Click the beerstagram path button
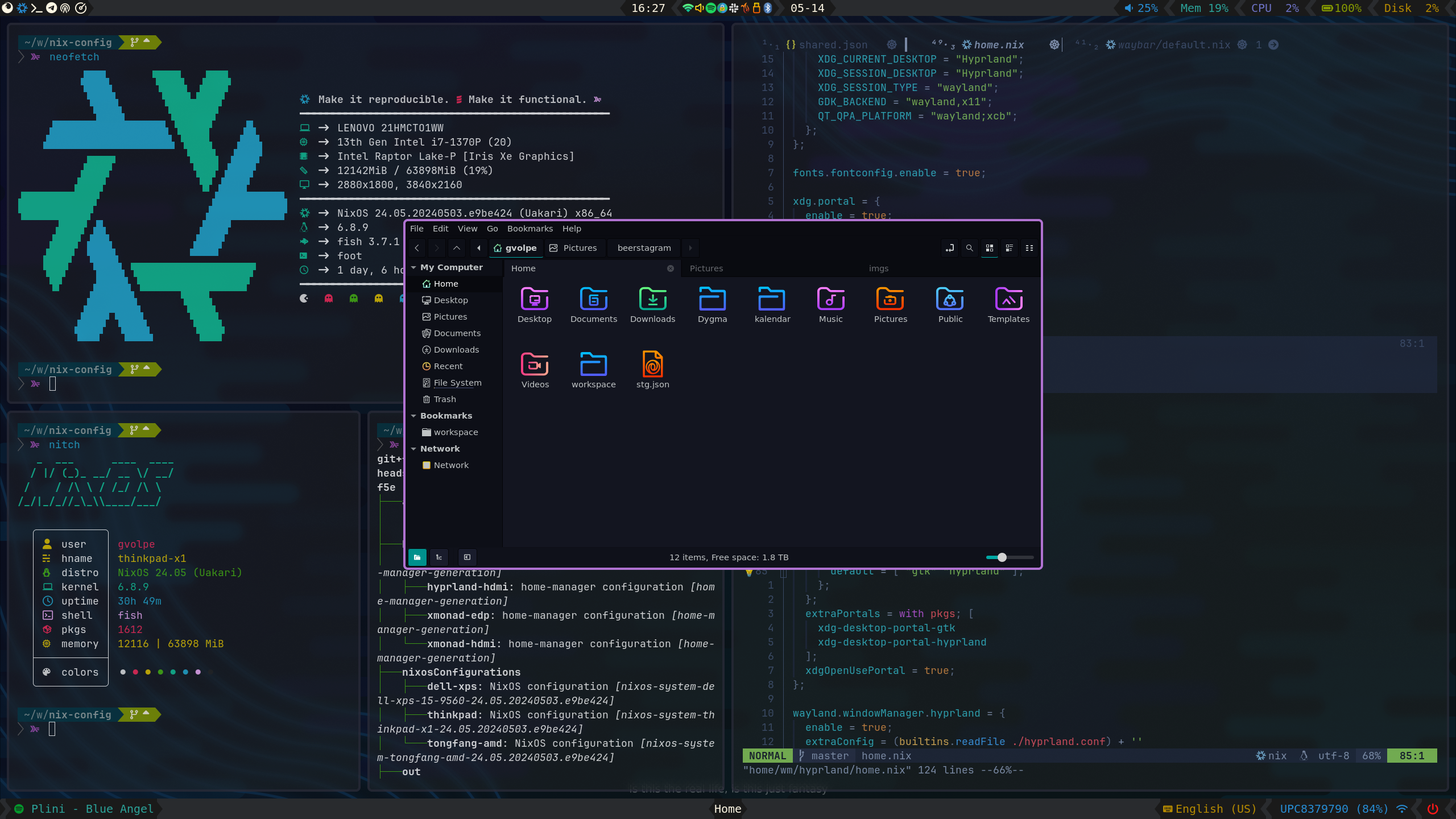 pos(644,248)
